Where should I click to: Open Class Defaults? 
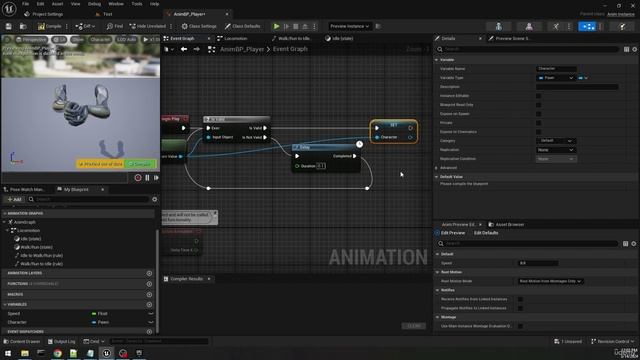point(242,26)
